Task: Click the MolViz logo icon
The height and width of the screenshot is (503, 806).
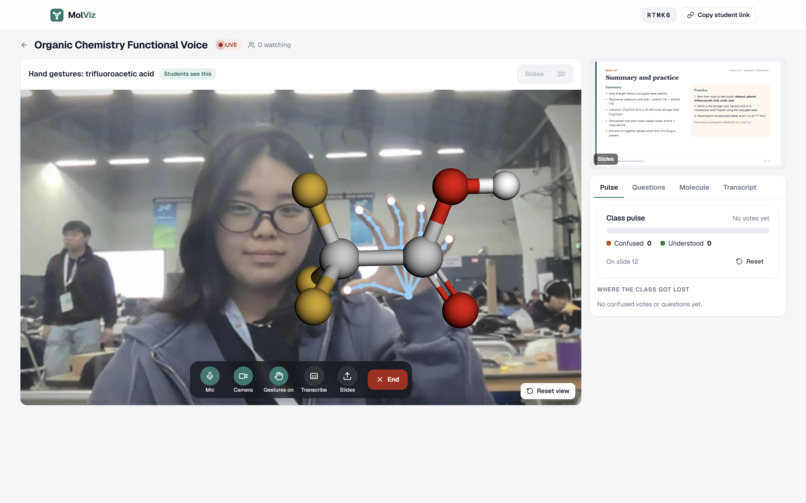Action: pyautogui.click(x=57, y=15)
